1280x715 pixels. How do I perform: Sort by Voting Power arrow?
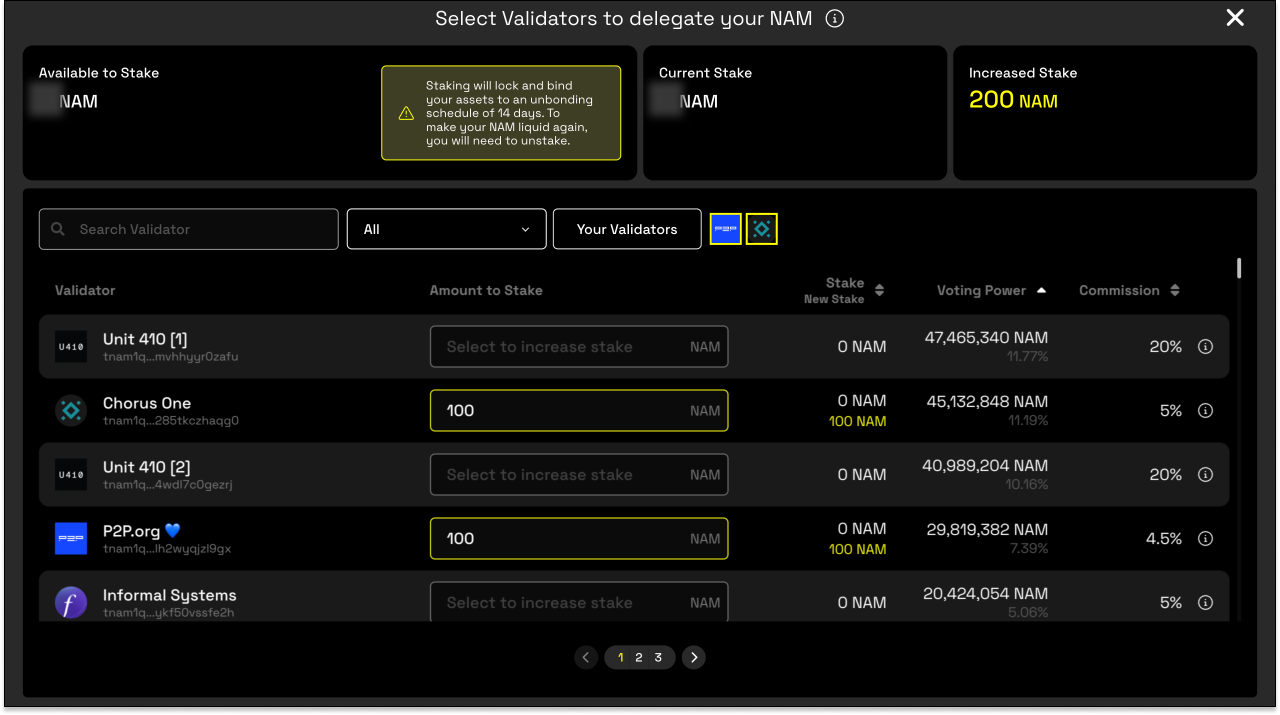pos(1041,290)
